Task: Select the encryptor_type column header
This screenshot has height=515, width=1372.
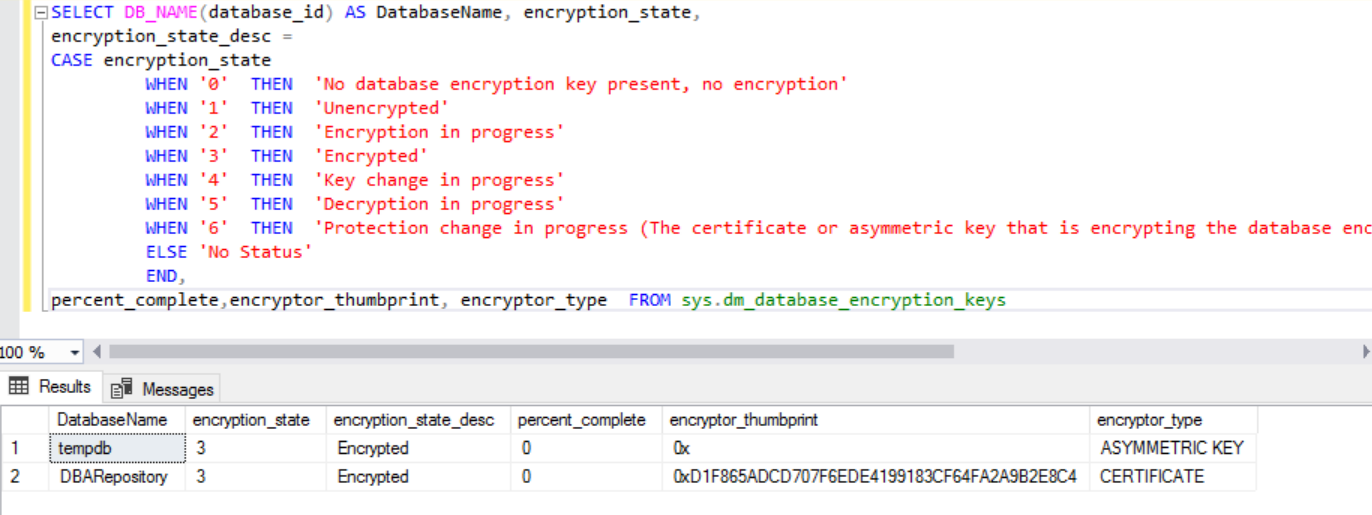Action: (x=1149, y=420)
